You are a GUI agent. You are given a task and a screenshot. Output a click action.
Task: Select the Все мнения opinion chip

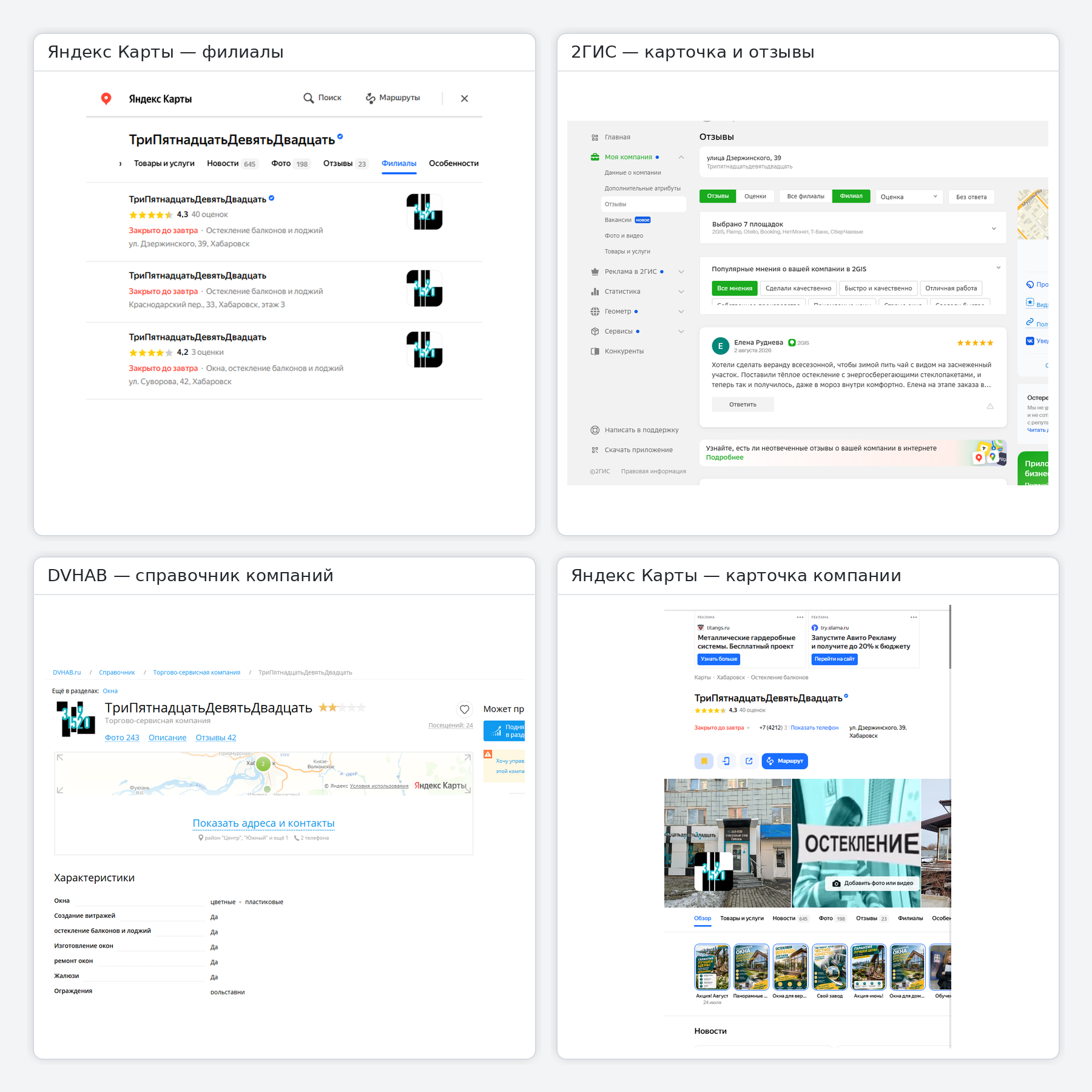click(x=735, y=288)
